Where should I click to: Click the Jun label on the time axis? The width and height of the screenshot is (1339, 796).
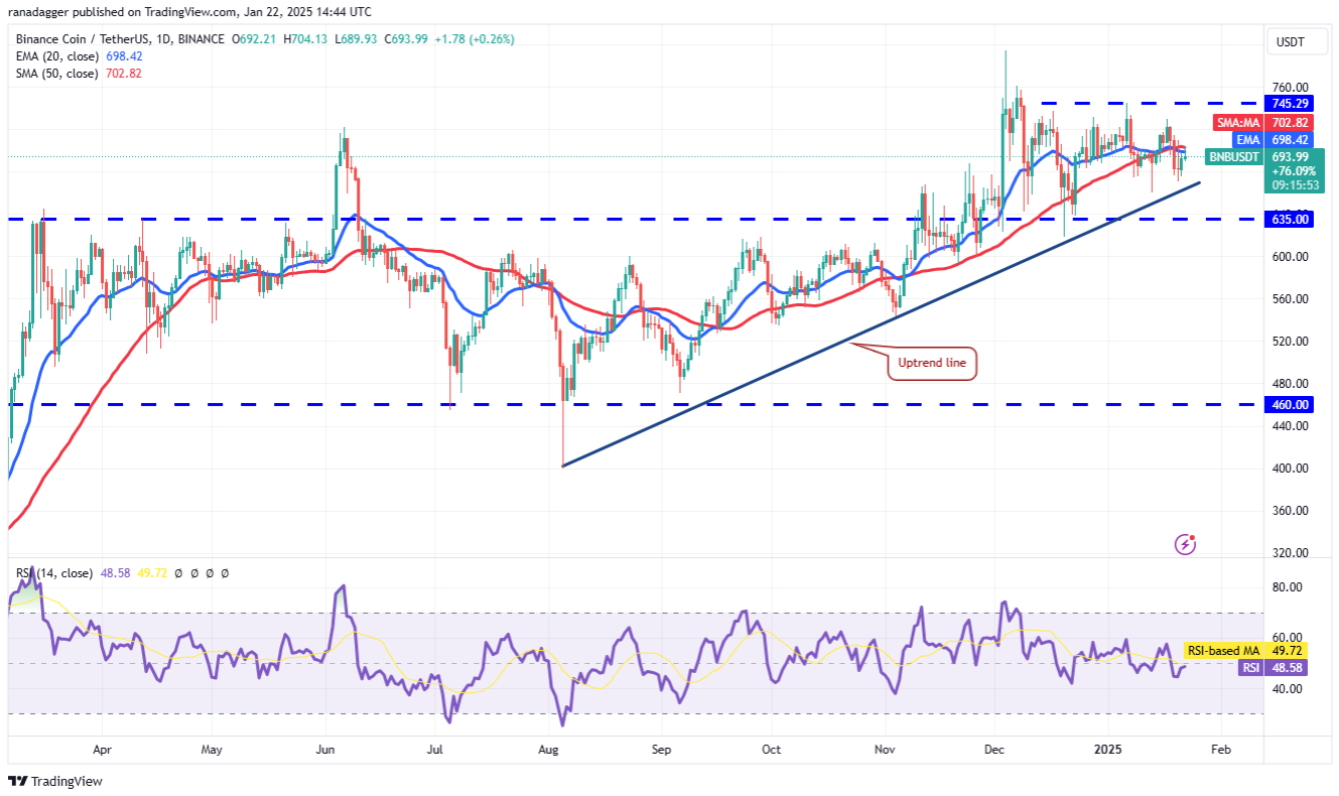click(325, 748)
